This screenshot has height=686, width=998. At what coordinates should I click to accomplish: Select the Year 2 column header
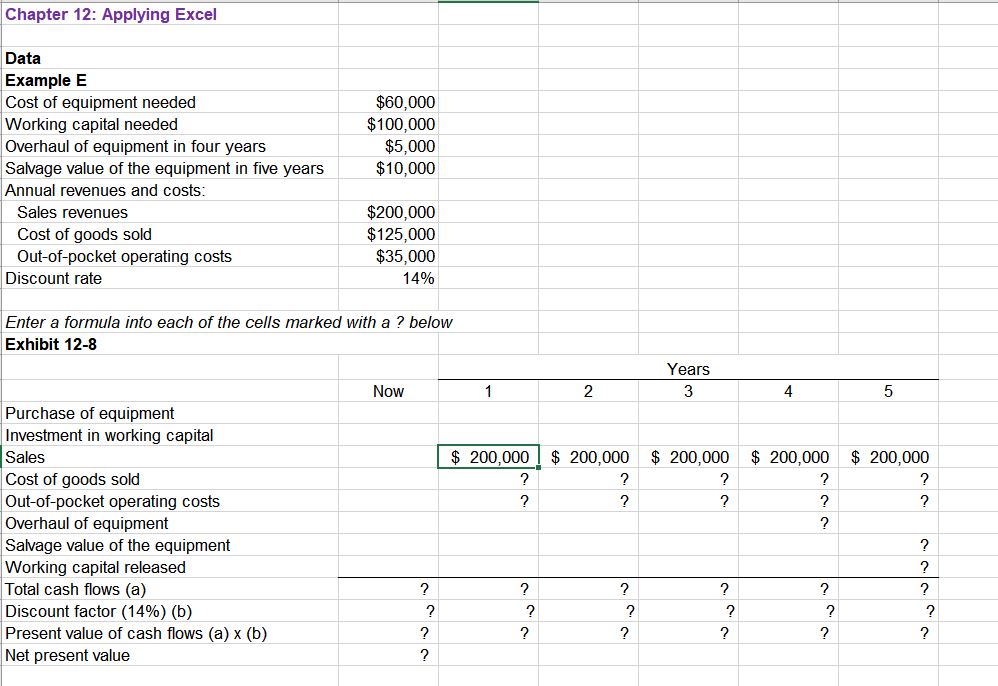[588, 391]
